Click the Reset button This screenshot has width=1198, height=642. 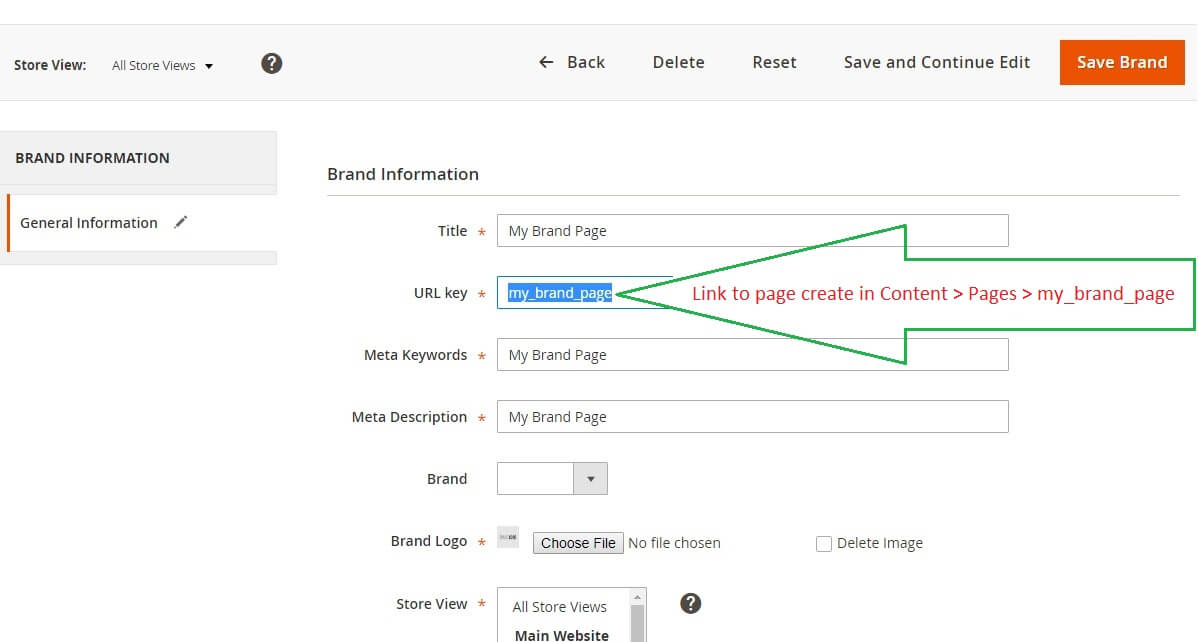tap(774, 62)
